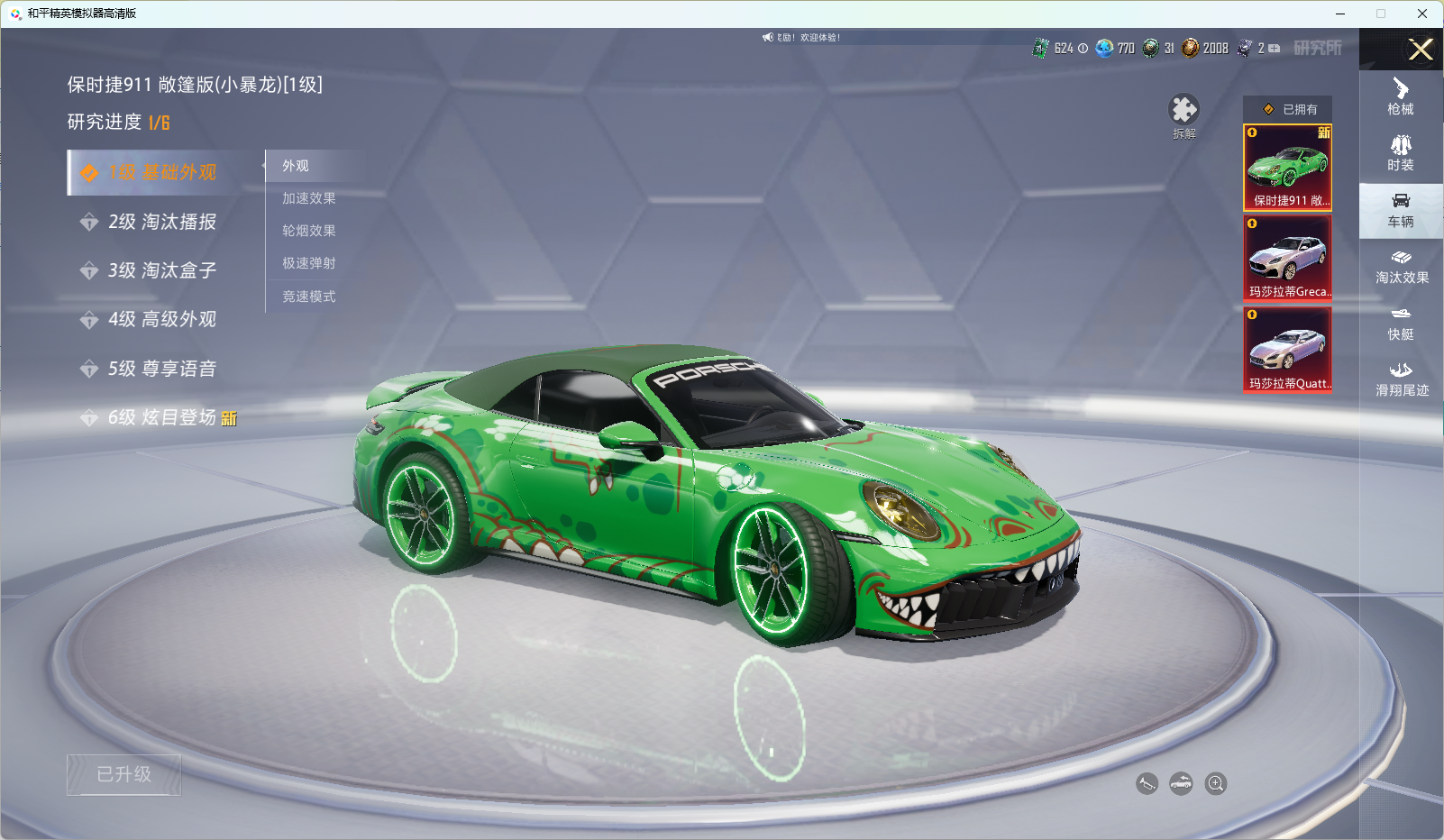Viewport: 1444px width, 840px height.
Task: Click the green ticket currency icon
Action: point(1041,48)
